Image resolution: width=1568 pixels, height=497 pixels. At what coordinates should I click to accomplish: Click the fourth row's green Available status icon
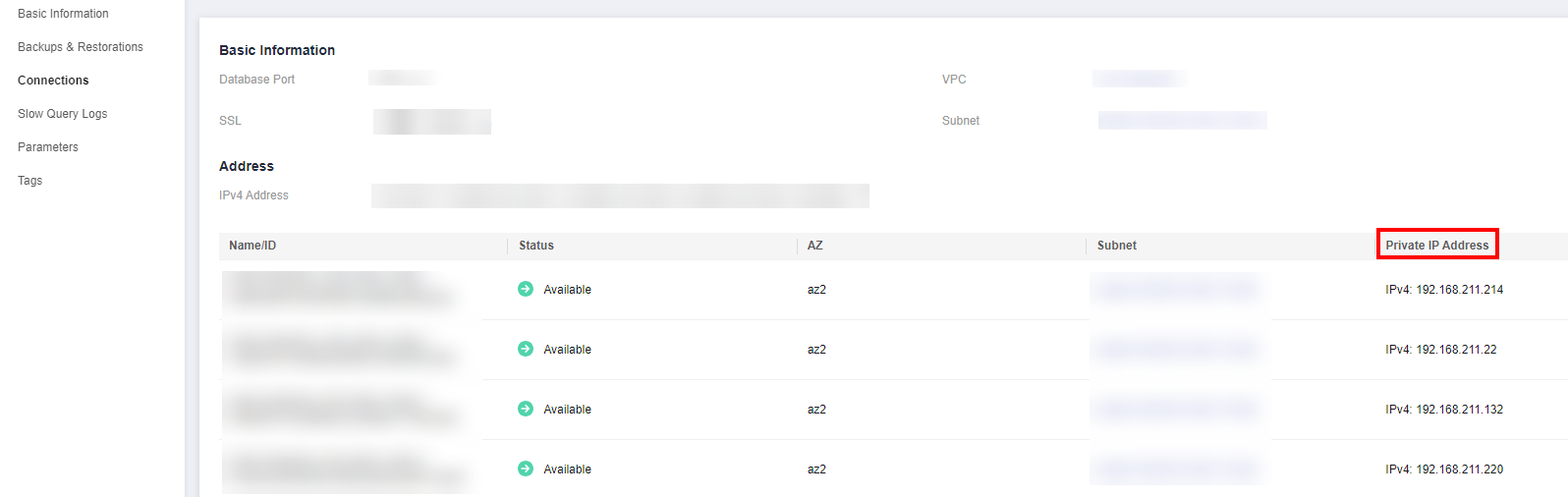tap(526, 469)
